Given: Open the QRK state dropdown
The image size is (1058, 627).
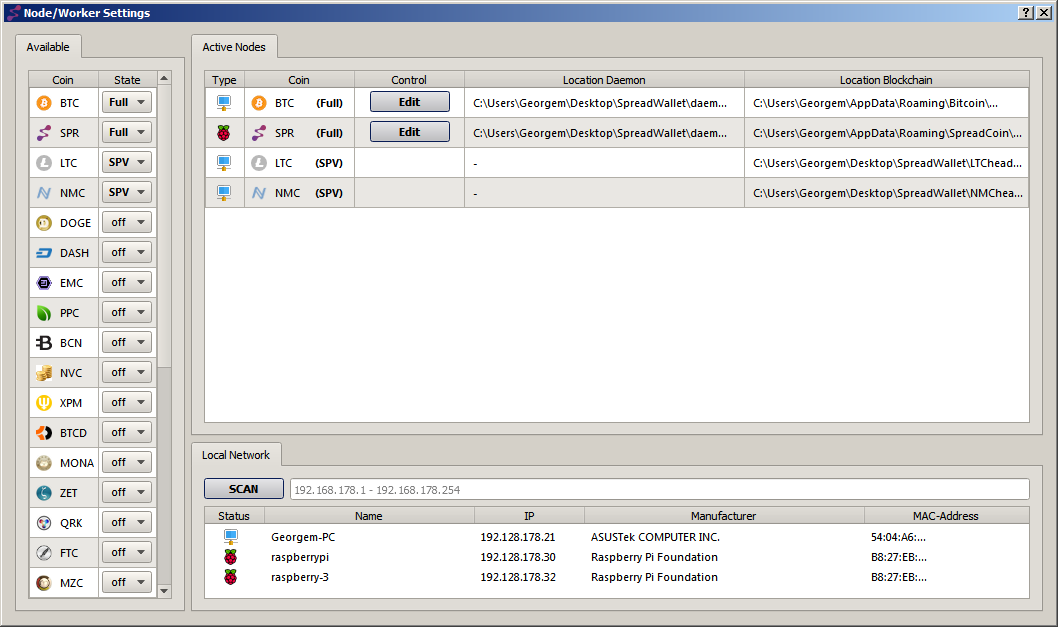Looking at the screenshot, I should [127, 522].
